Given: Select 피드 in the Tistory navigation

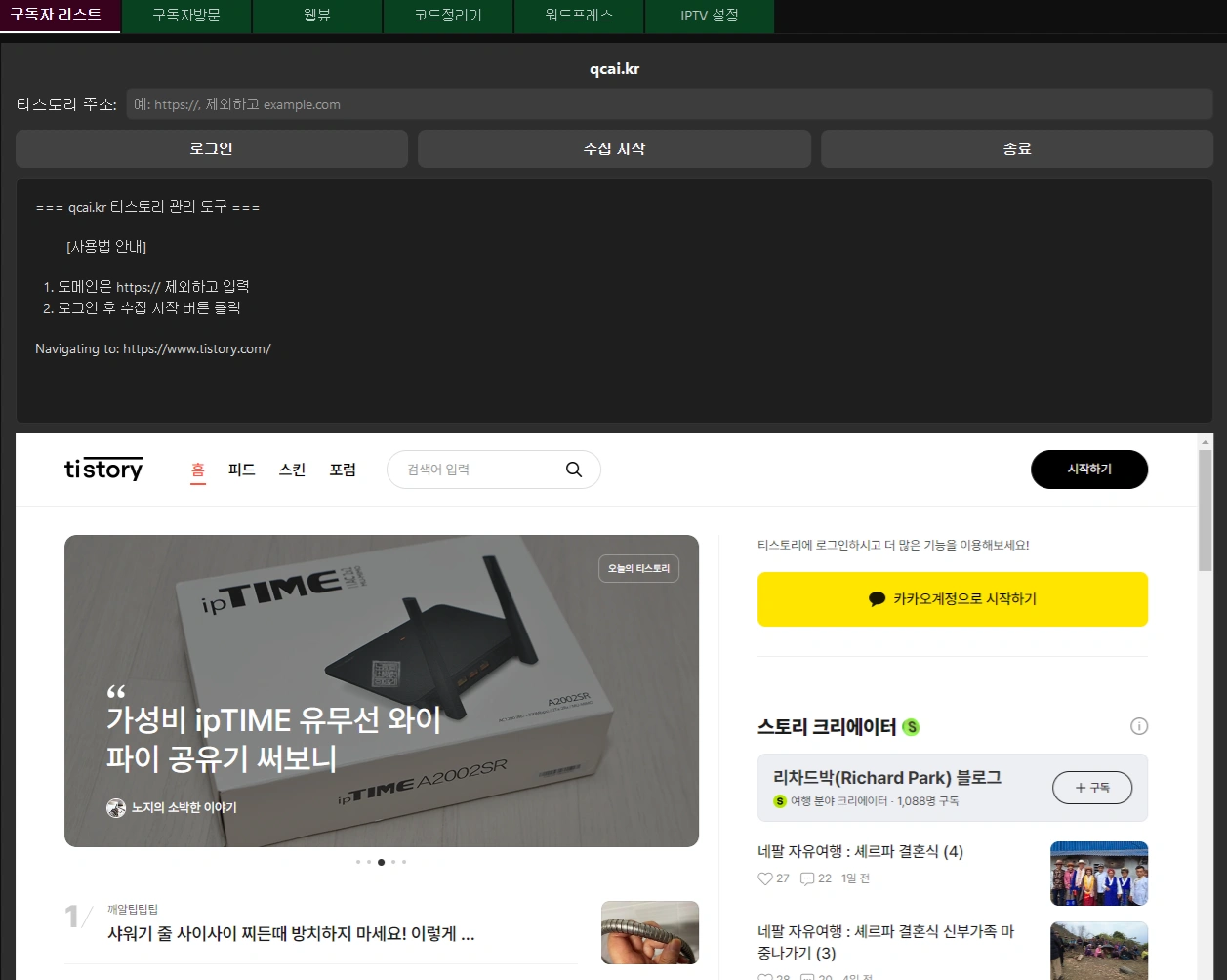Looking at the screenshot, I should click(241, 470).
